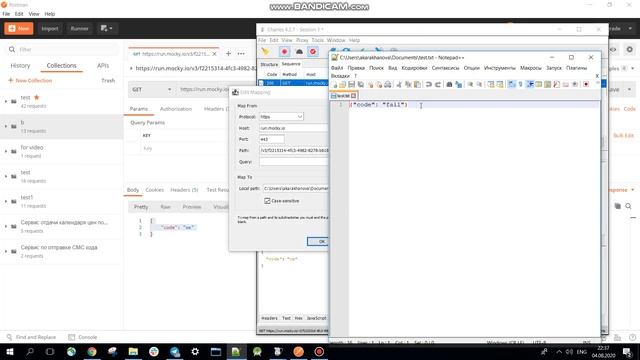
Task: Open the Proxy menu in Charles
Action: (x=302, y=40)
